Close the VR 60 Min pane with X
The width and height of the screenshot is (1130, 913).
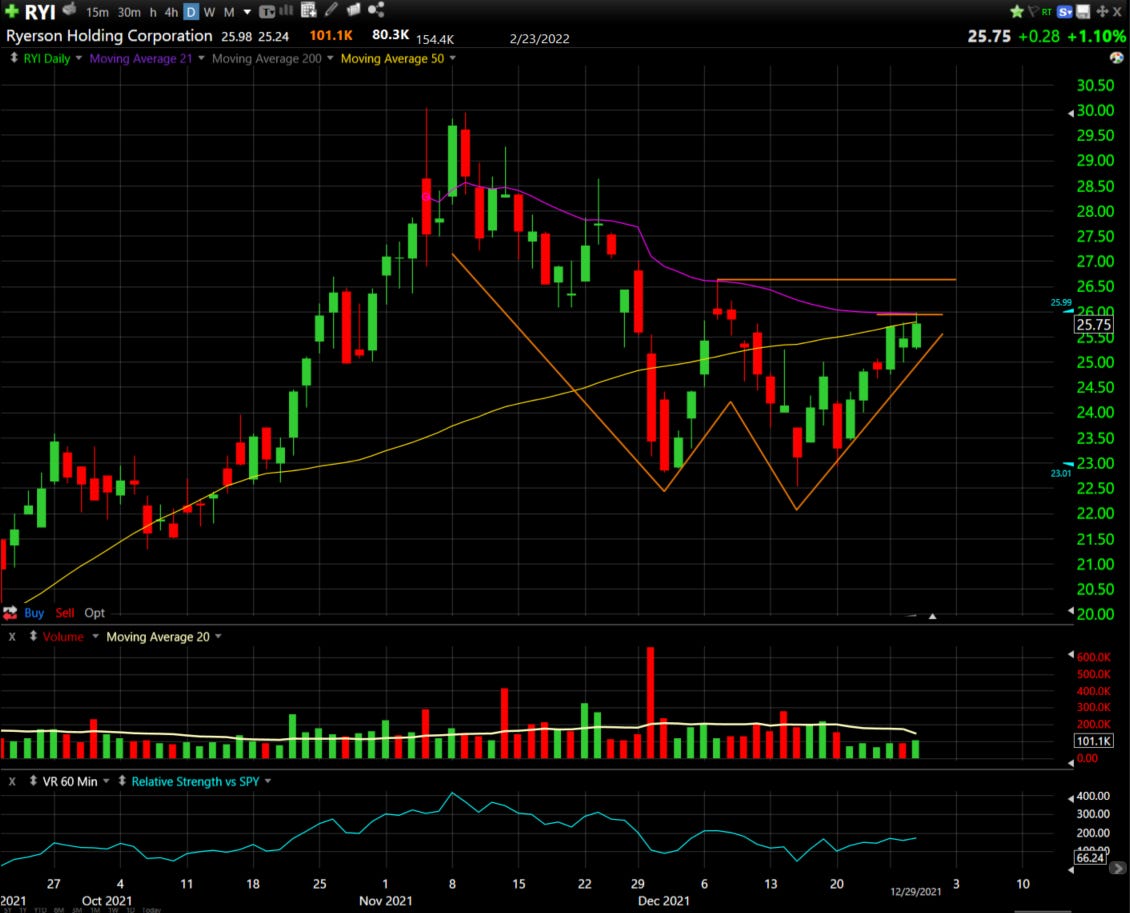coord(12,781)
